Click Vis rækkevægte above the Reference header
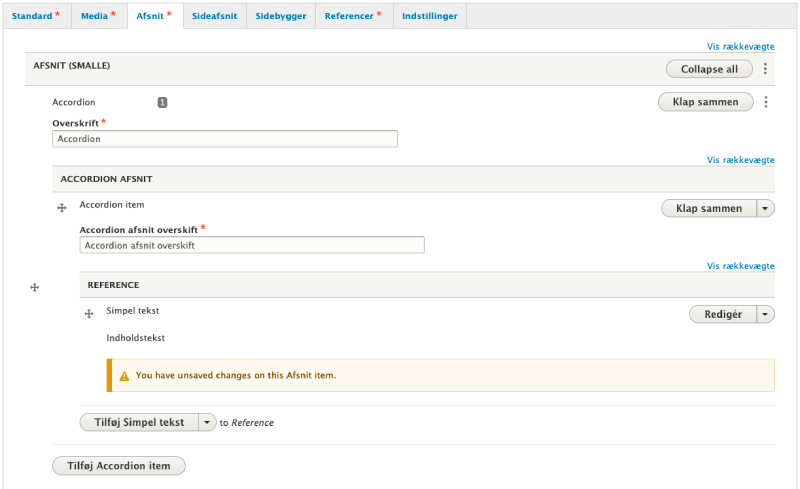The width and height of the screenshot is (800, 489). [x=740, y=266]
